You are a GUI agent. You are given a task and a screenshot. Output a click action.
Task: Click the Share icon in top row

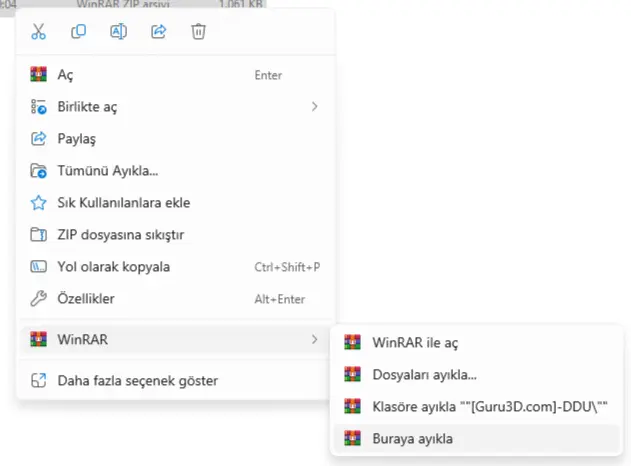[x=159, y=31]
